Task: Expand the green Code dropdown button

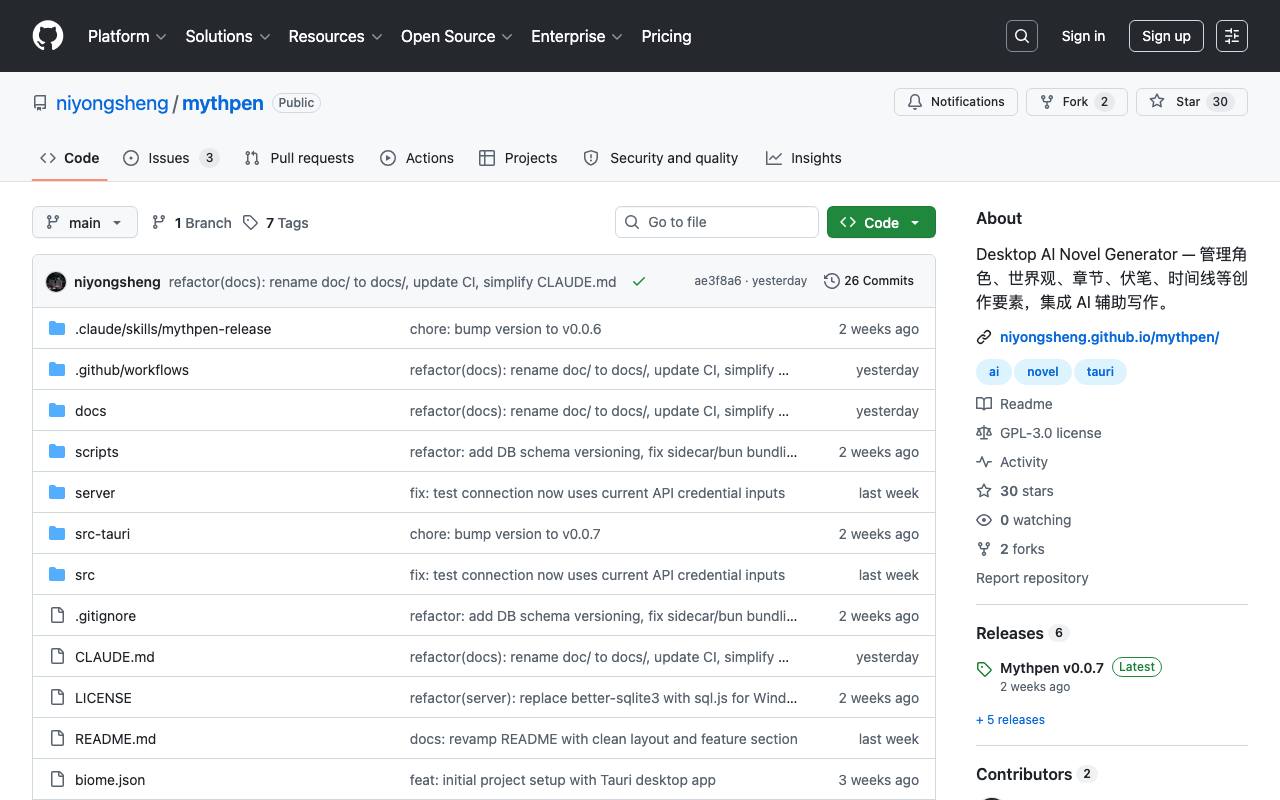Action: [881, 222]
